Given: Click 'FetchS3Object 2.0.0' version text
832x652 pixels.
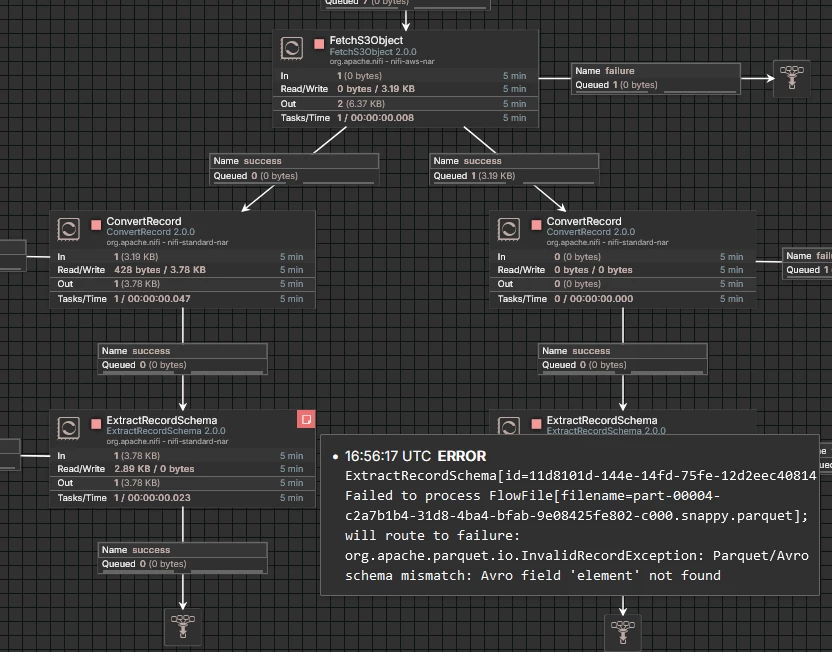Looking at the screenshot, I should point(373,51).
